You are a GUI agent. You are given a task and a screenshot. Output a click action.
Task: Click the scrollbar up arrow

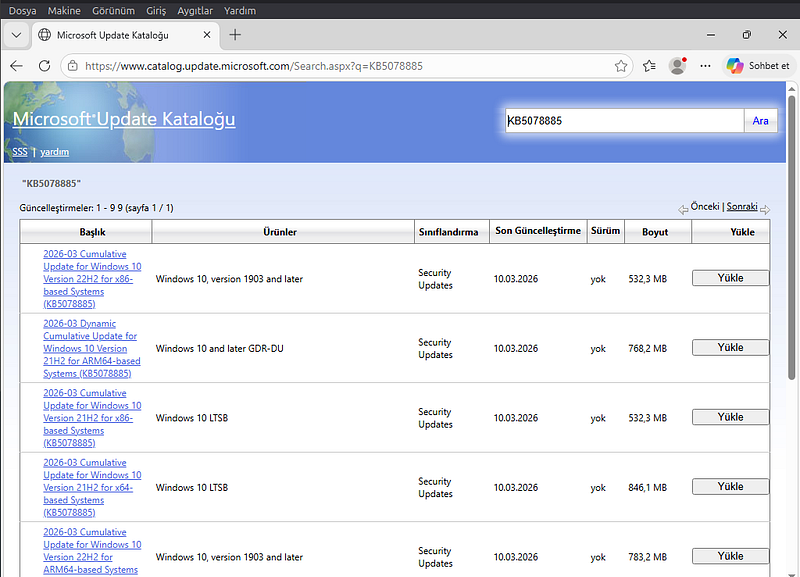[791, 89]
